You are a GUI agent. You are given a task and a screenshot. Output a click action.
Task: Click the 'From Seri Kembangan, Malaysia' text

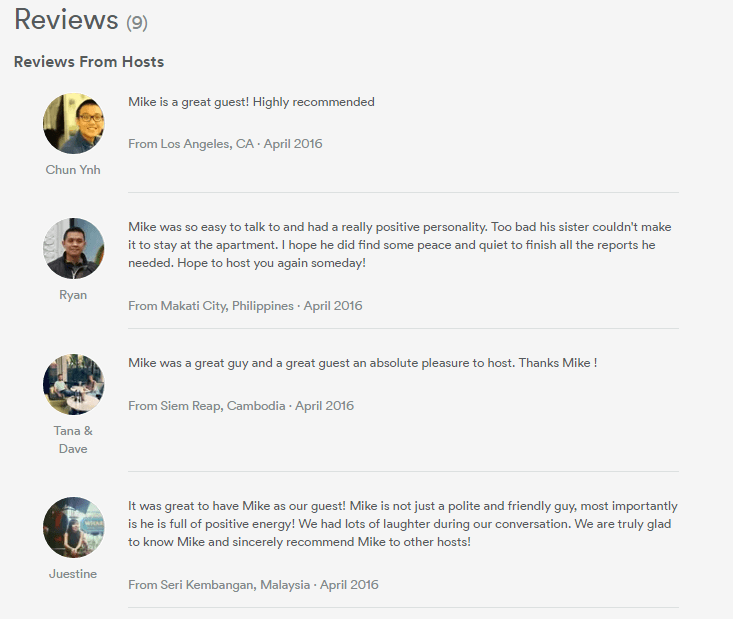pos(219,585)
